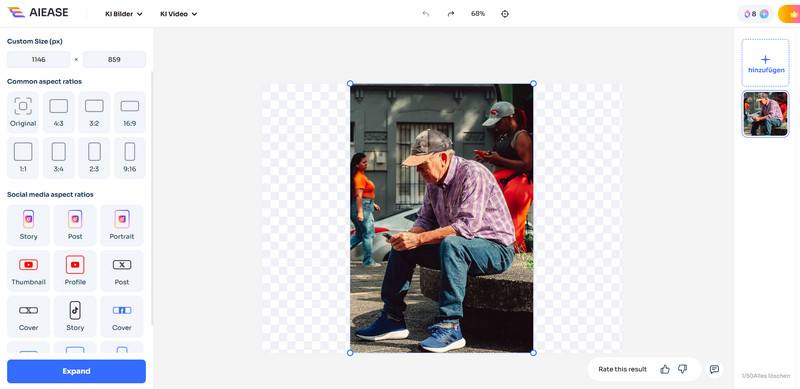800x389 pixels.
Task: Select the 1:1 aspect ratio
Action: pyautogui.click(x=23, y=158)
